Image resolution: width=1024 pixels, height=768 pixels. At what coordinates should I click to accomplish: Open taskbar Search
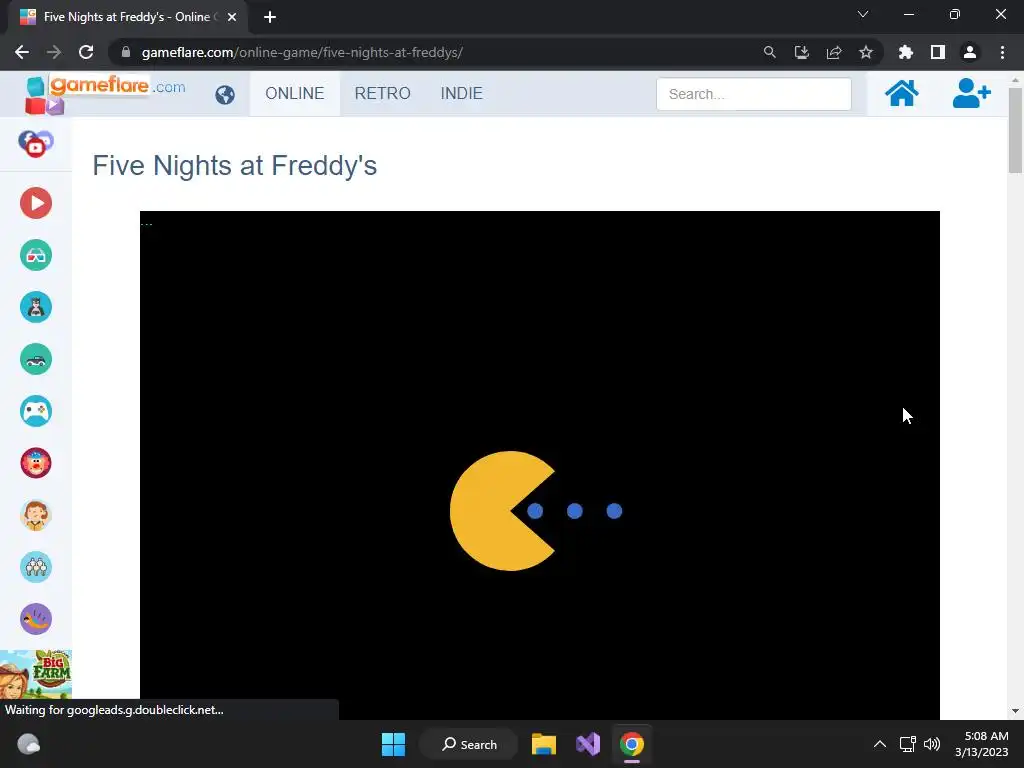pyautogui.click(x=468, y=744)
